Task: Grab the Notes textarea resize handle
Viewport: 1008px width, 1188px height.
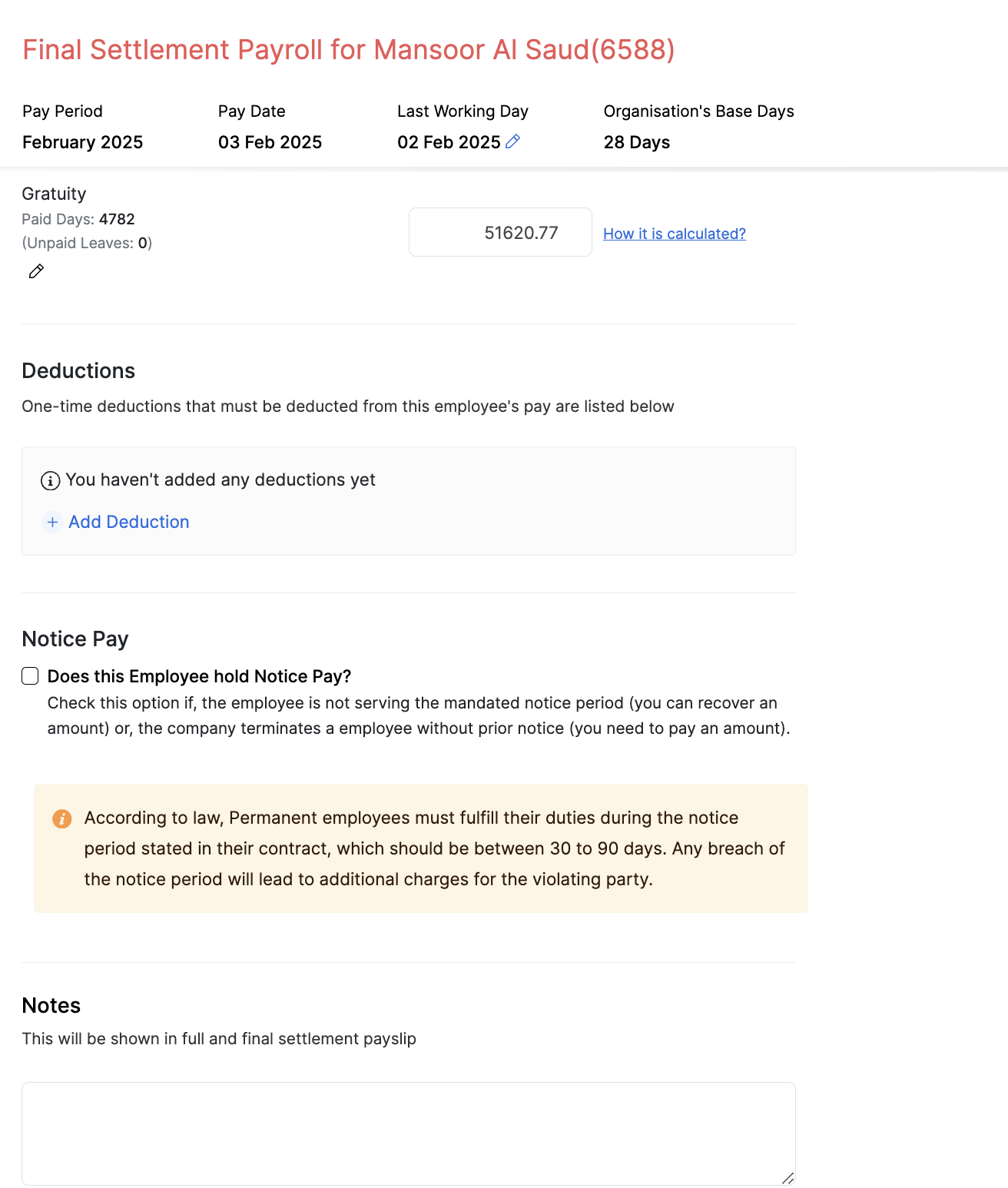Action: [787, 1178]
